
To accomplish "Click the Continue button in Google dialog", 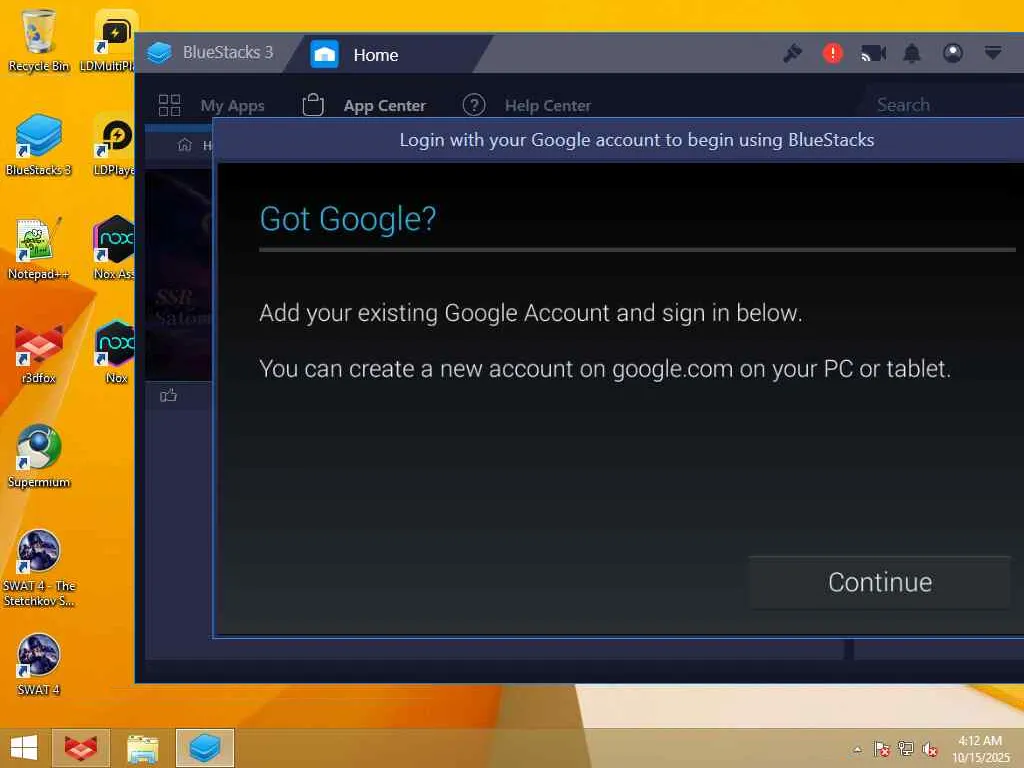I will [x=879, y=582].
